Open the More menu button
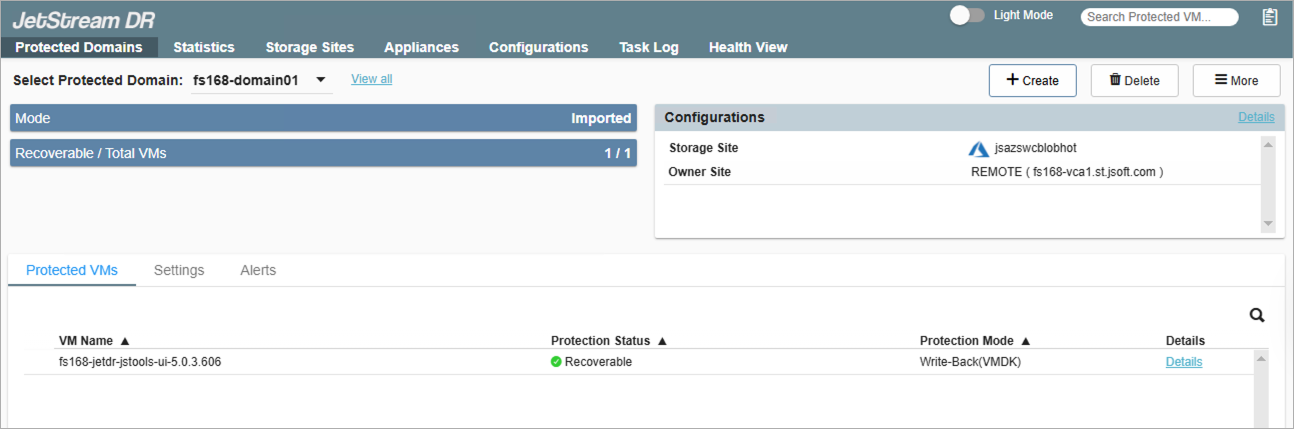The image size is (1294, 429). (1236, 80)
